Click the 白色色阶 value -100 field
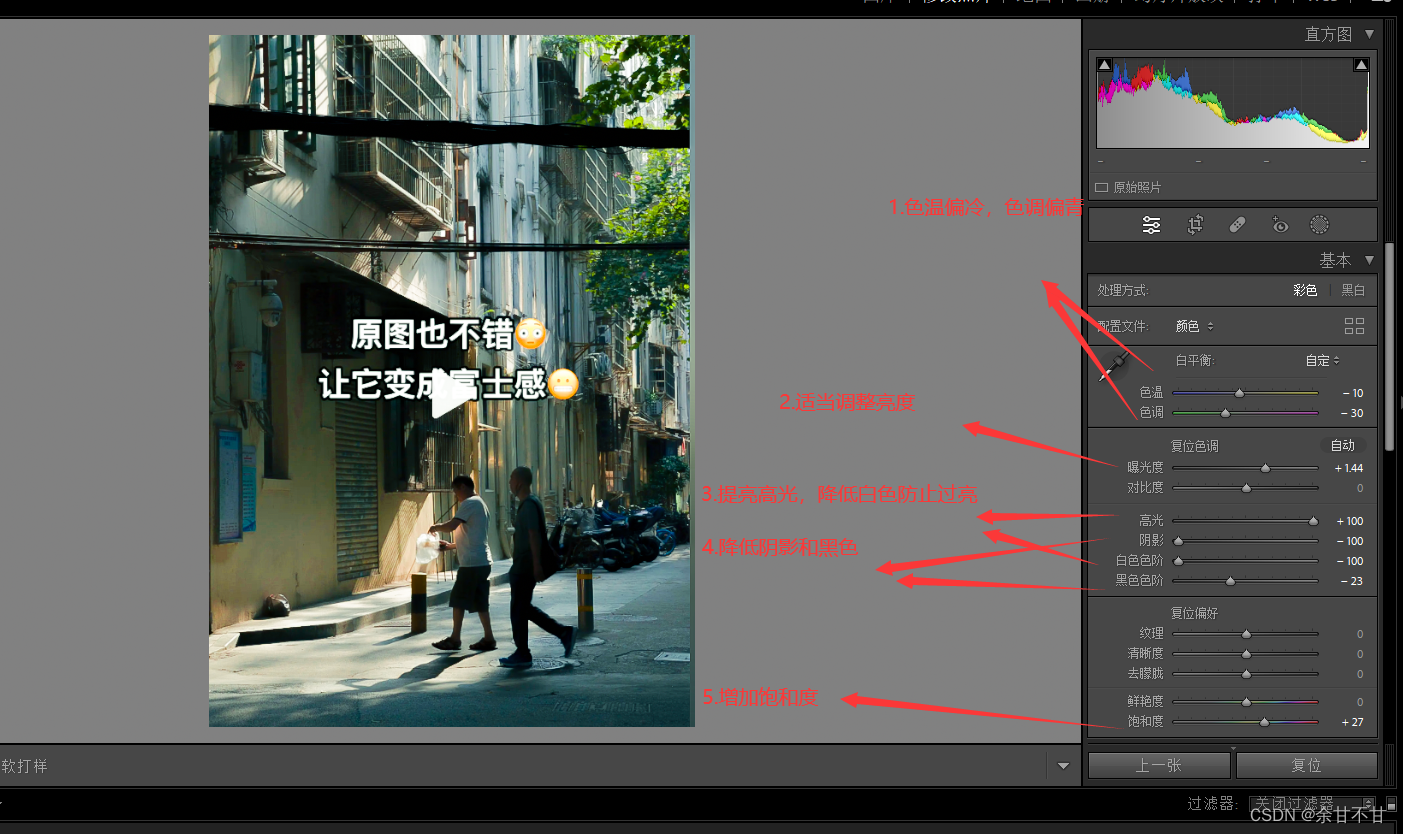1403x834 pixels. tap(1351, 561)
